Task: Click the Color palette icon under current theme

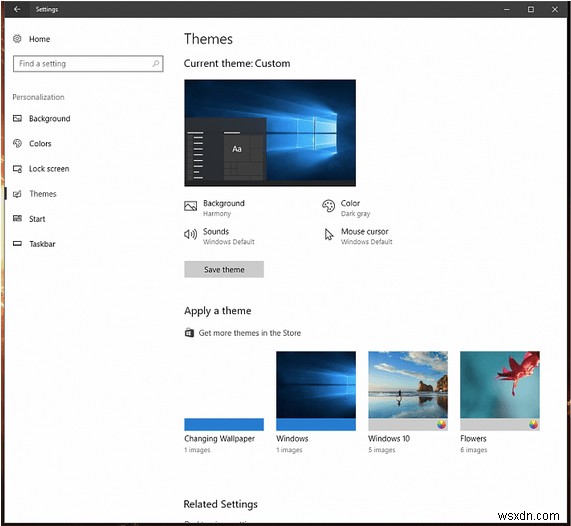Action: (328, 206)
